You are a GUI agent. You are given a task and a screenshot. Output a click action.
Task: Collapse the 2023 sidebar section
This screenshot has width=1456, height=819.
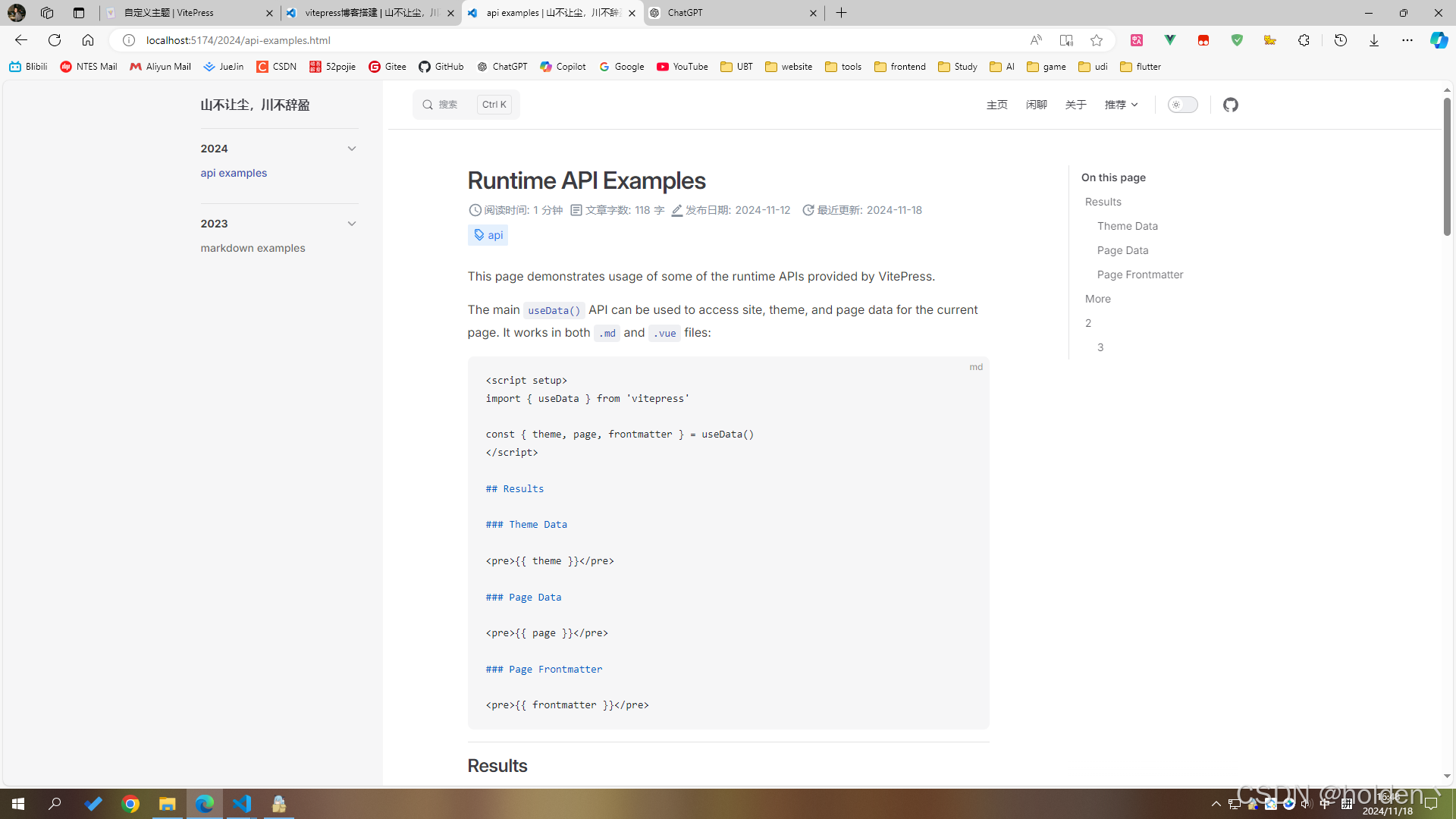[x=351, y=224]
